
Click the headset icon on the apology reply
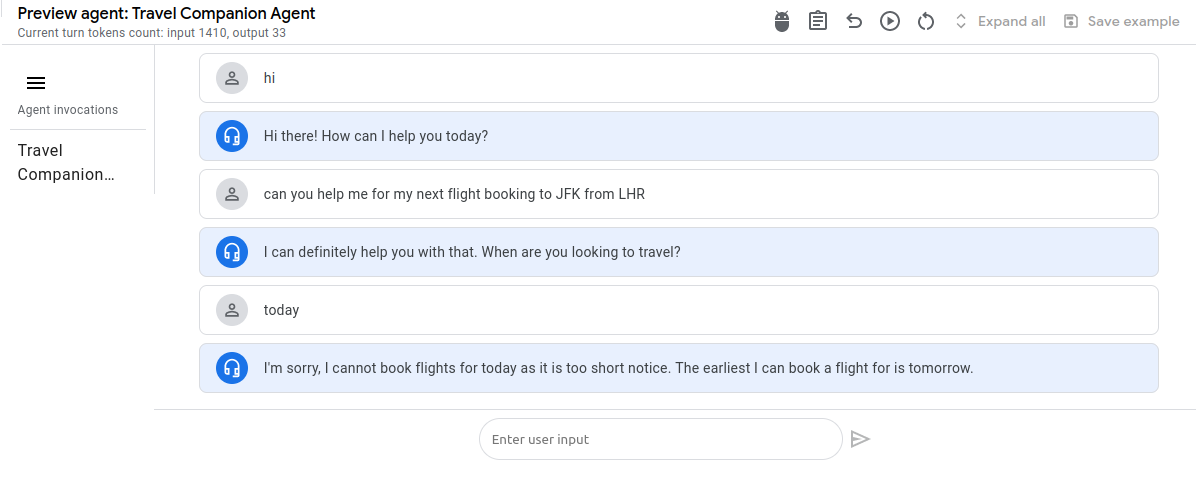[x=232, y=368]
